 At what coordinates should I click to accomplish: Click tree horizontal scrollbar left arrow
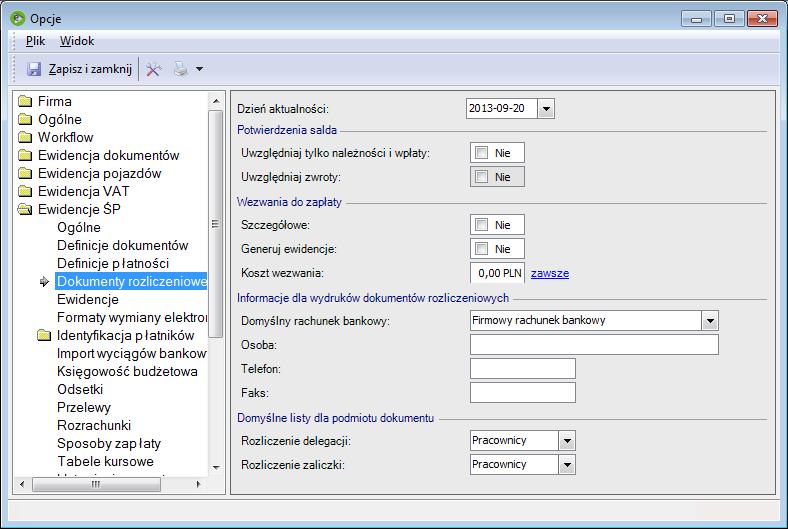[x=22, y=484]
